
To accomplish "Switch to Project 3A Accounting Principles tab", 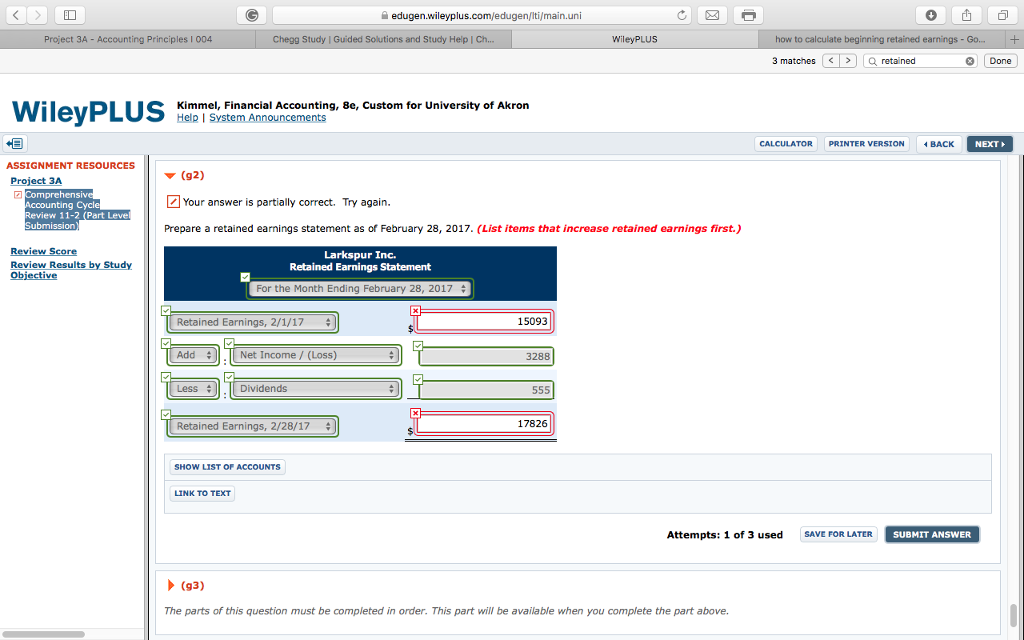I will click(x=128, y=39).
